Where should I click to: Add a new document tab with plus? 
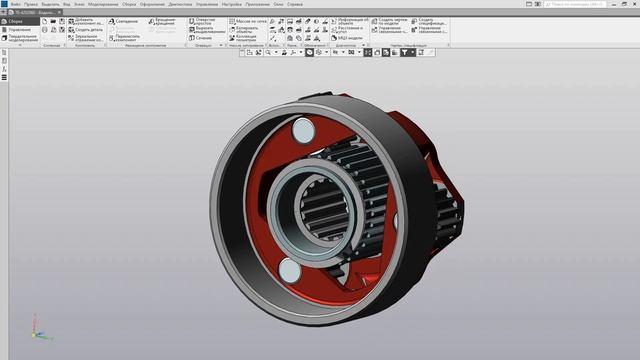tap(3, 12)
